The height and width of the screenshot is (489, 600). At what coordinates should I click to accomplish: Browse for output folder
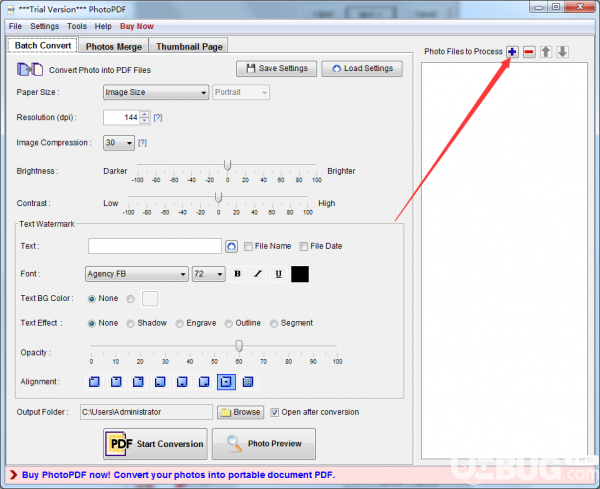click(x=240, y=412)
